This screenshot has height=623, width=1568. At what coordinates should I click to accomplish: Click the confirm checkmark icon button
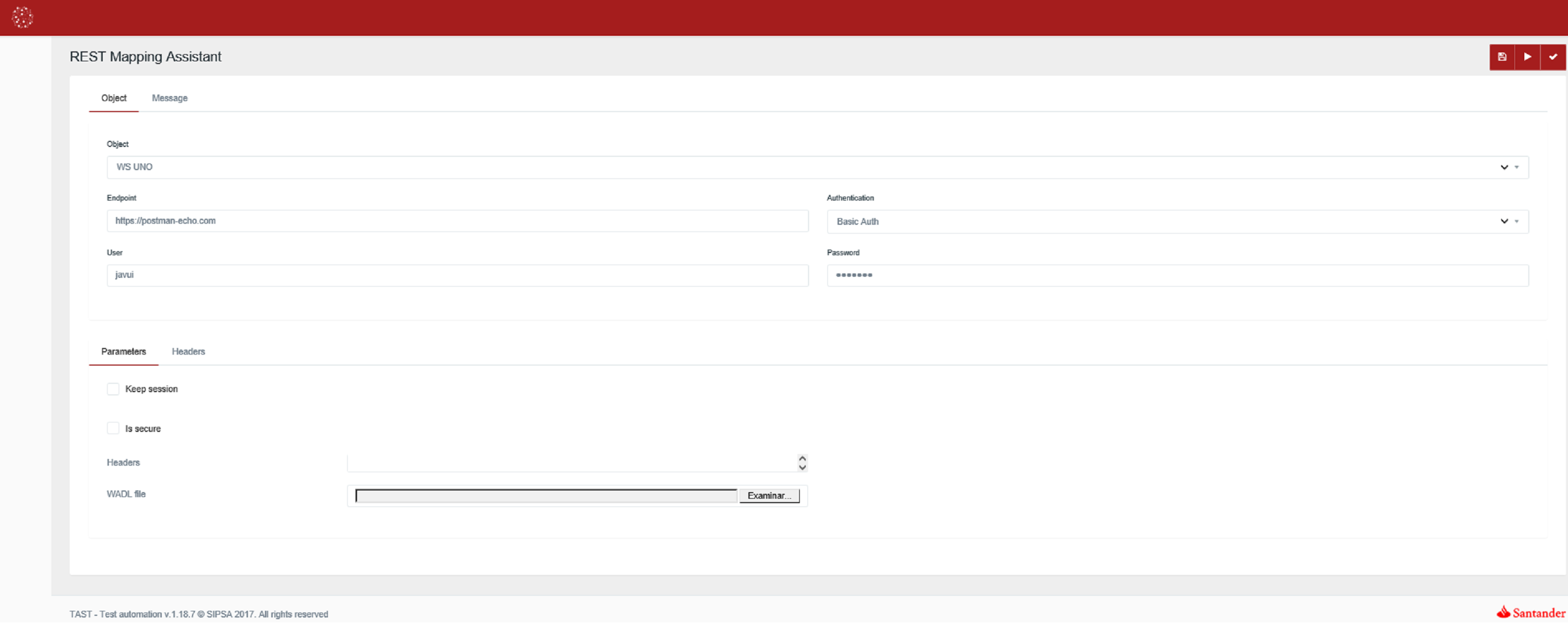(x=1553, y=57)
